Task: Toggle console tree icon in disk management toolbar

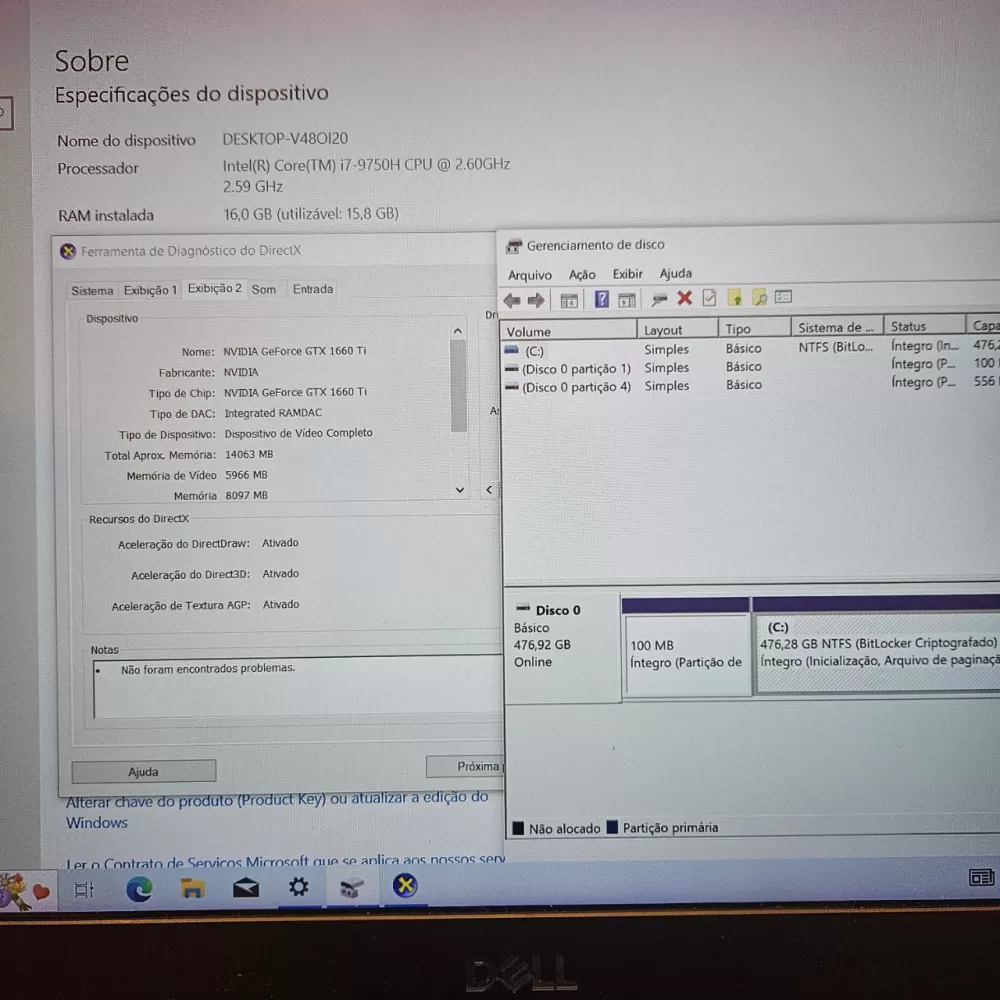Action: coord(569,300)
